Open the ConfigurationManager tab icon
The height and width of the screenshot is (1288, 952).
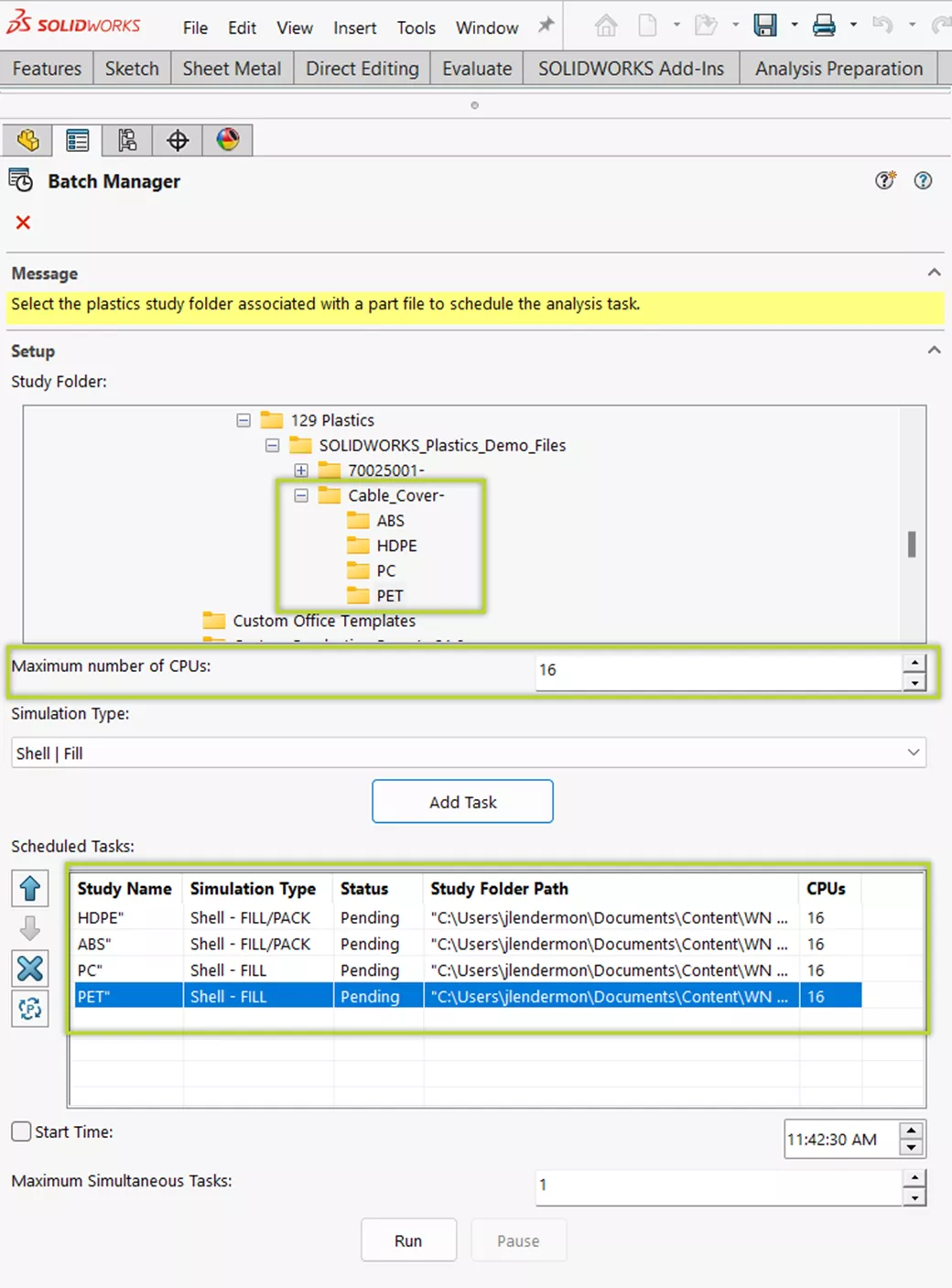127,140
